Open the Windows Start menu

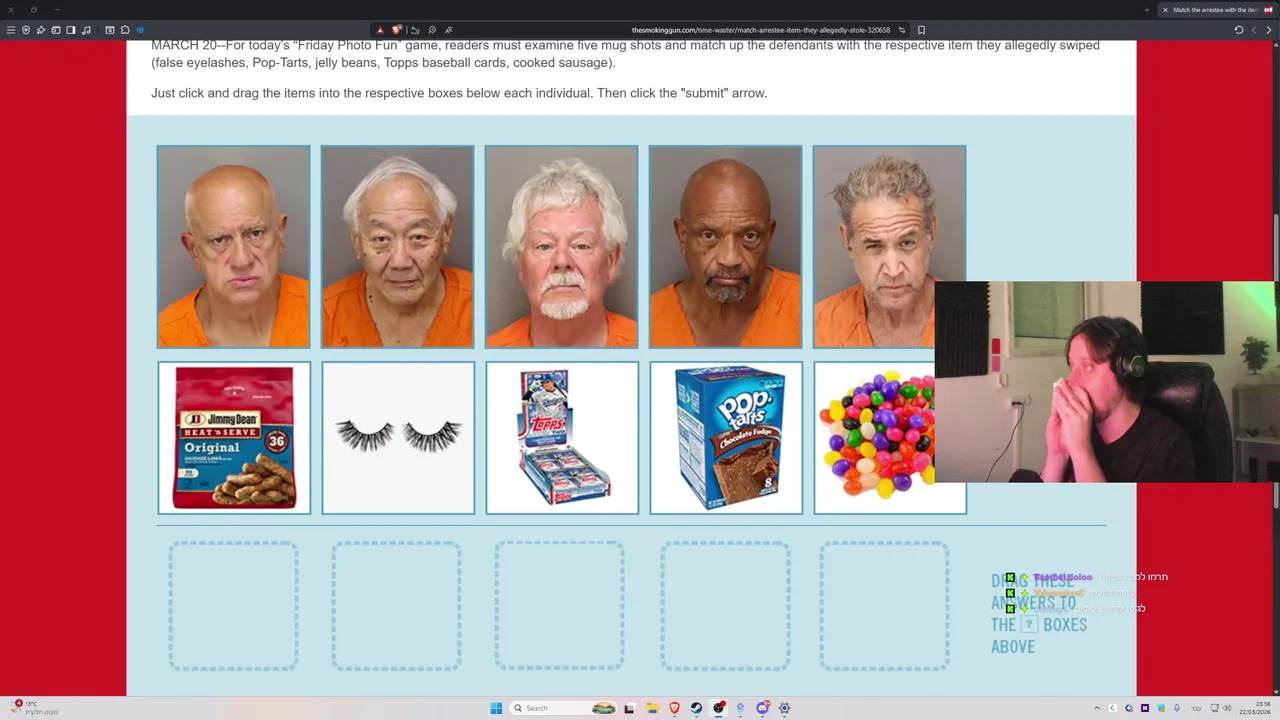[x=496, y=708]
